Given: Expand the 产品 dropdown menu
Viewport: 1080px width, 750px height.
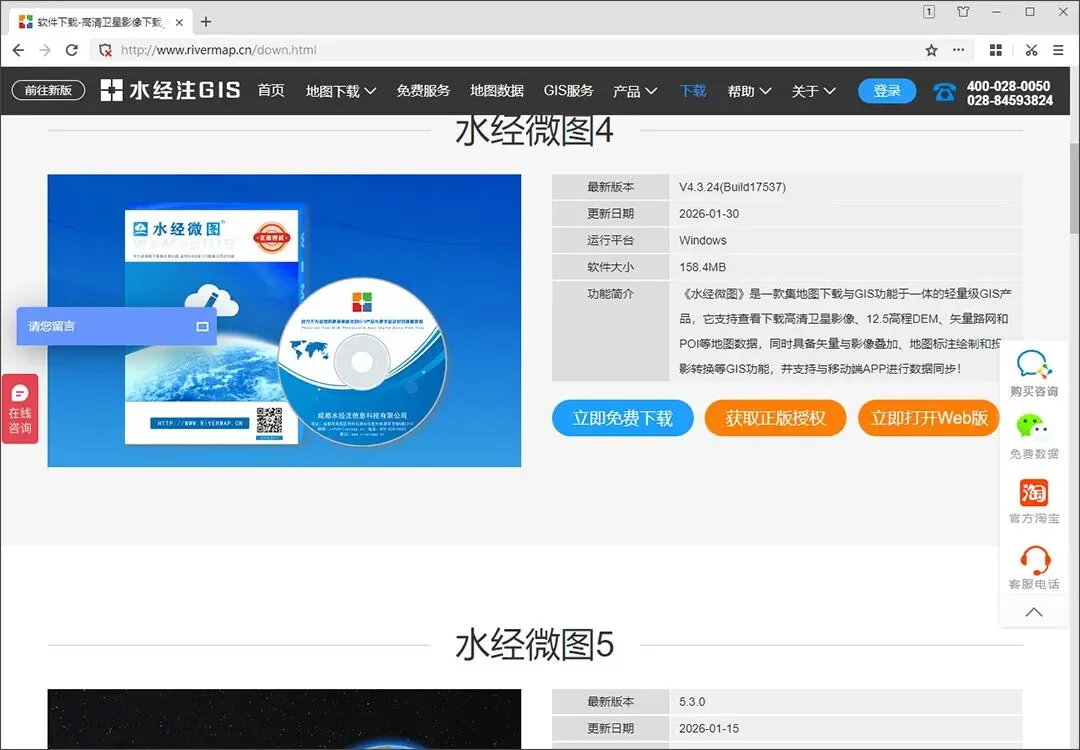Looking at the screenshot, I should click(635, 91).
